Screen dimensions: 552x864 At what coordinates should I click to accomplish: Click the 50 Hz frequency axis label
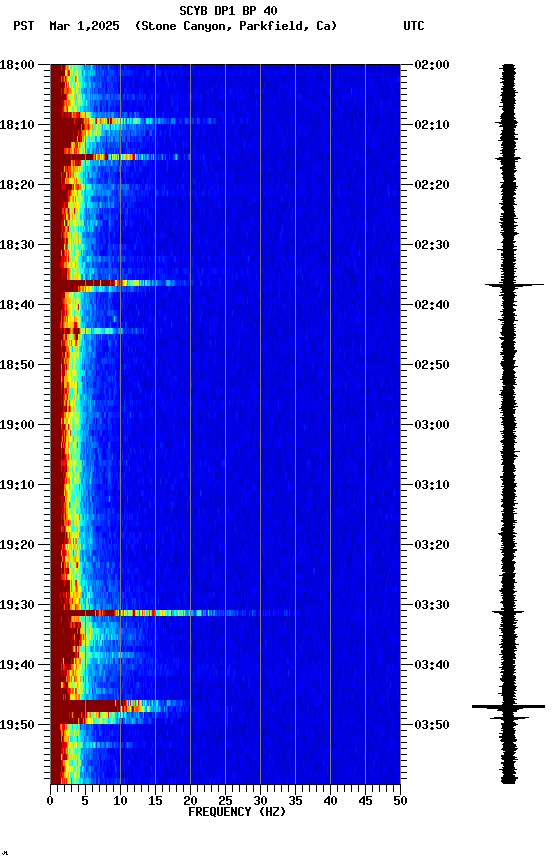click(x=400, y=801)
